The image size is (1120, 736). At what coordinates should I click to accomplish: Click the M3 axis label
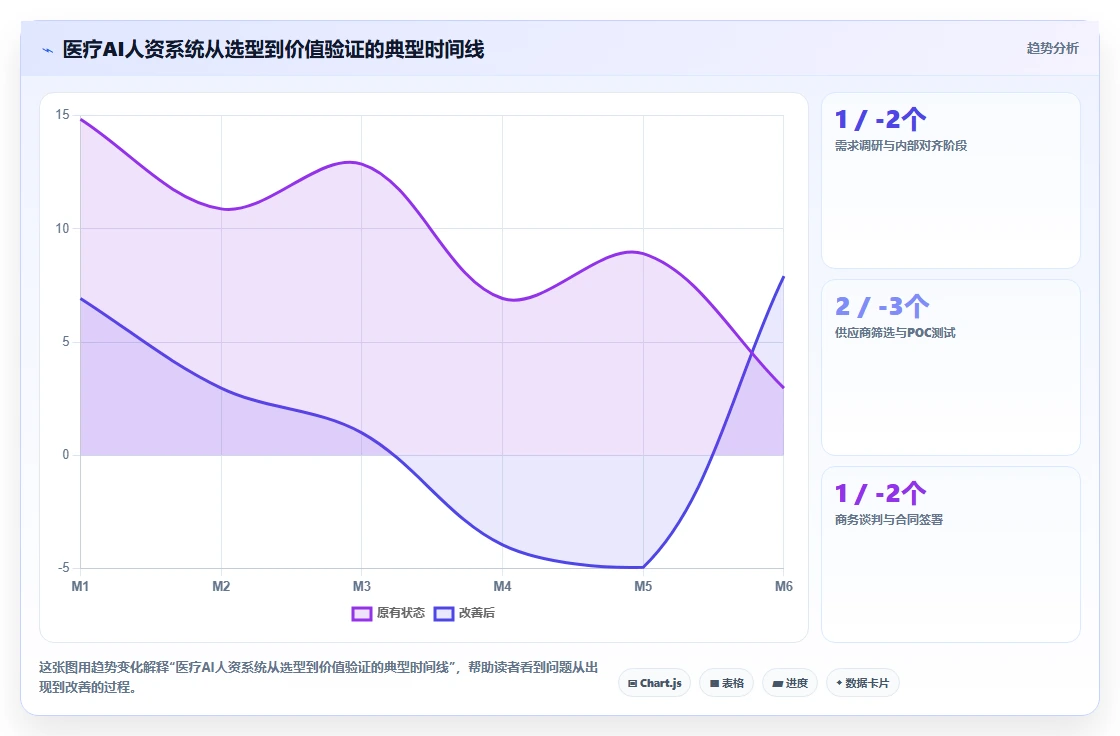click(361, 587)
